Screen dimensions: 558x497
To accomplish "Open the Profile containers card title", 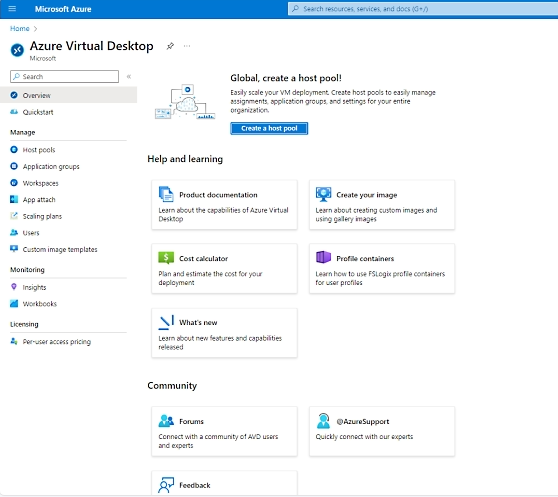I will 365,259.
